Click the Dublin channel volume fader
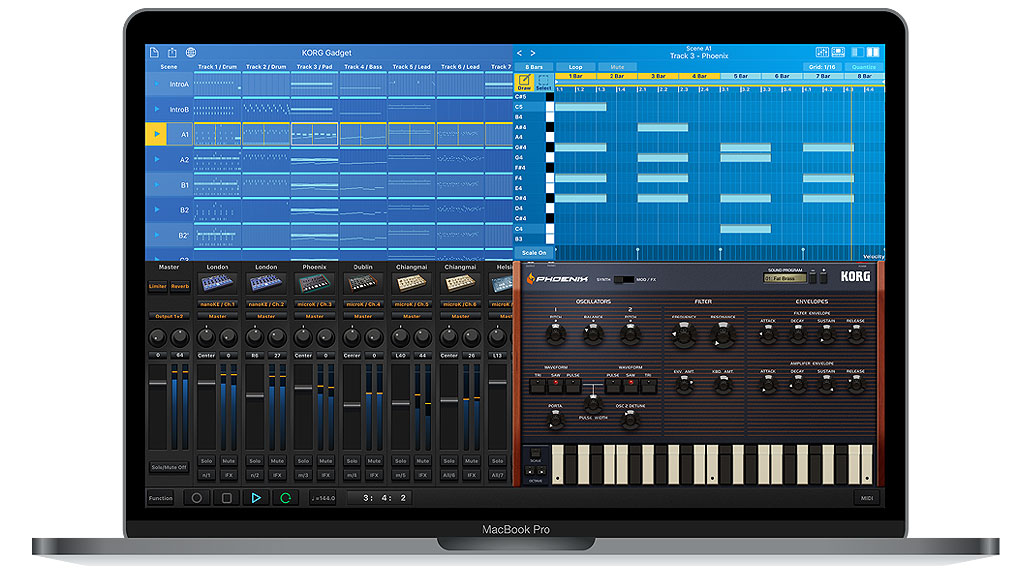The image size is (1024, 576). click(352, 405)
